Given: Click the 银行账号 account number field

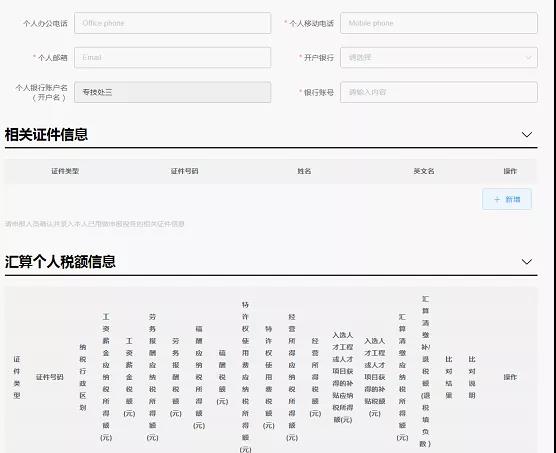Looking at the screenshot, I should coord(439,92).
